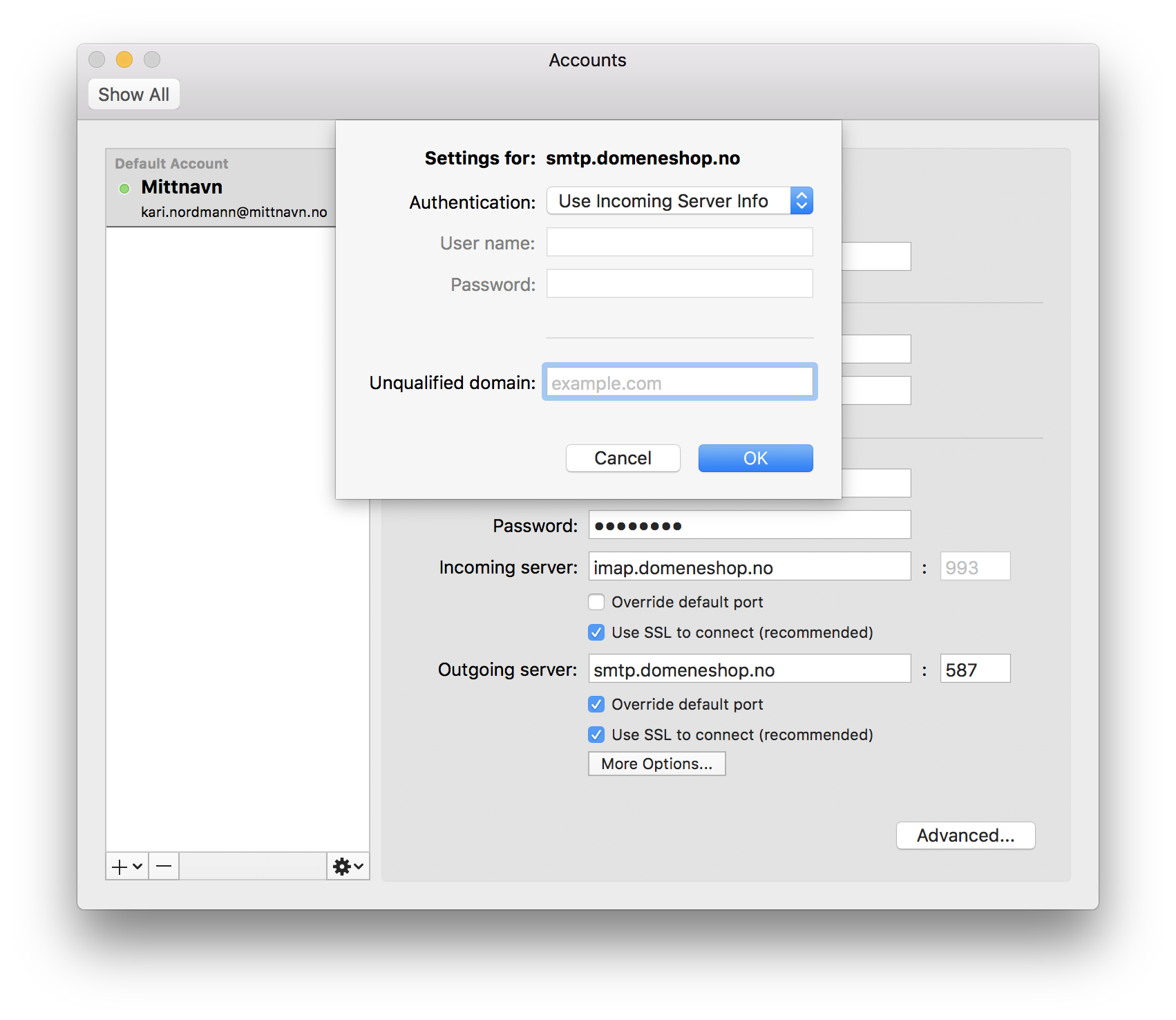Open the gear actions menu

tap(348, 867)
